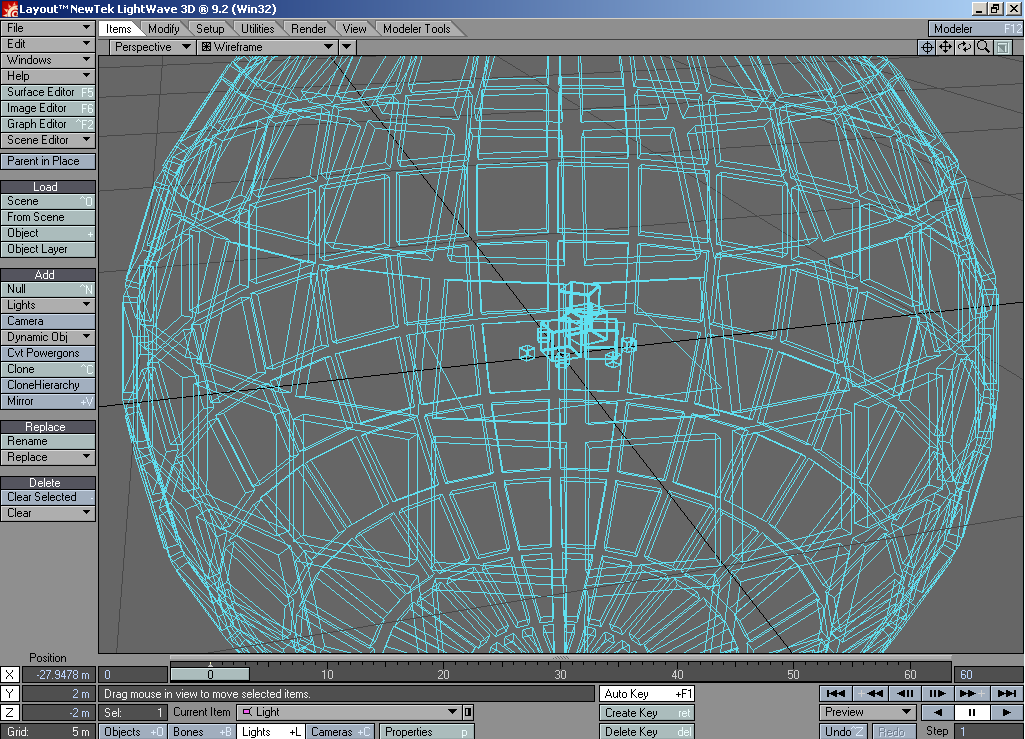Click the viewport center-on-item crosshair icon

927,47
